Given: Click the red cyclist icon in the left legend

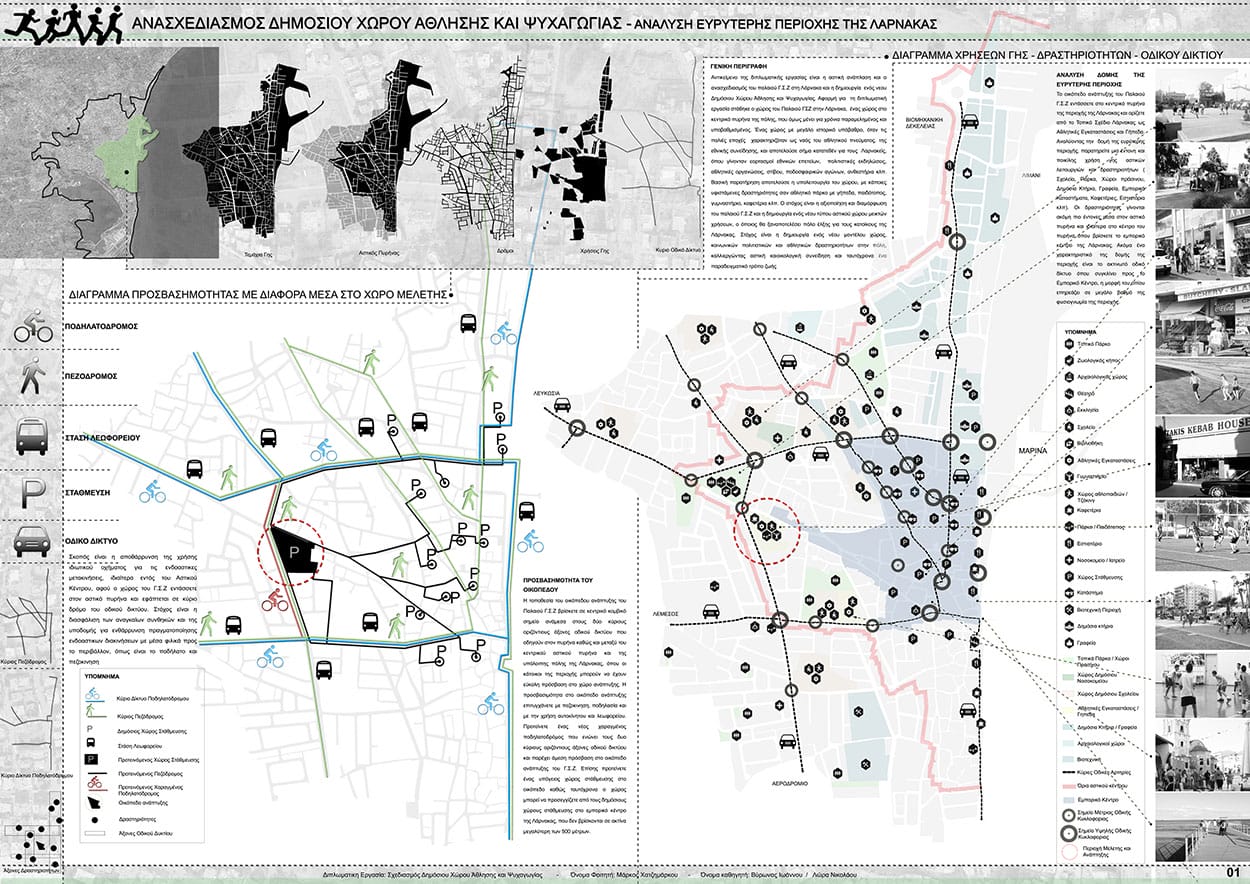Looking at the screenshot, I should pos(95,782).
